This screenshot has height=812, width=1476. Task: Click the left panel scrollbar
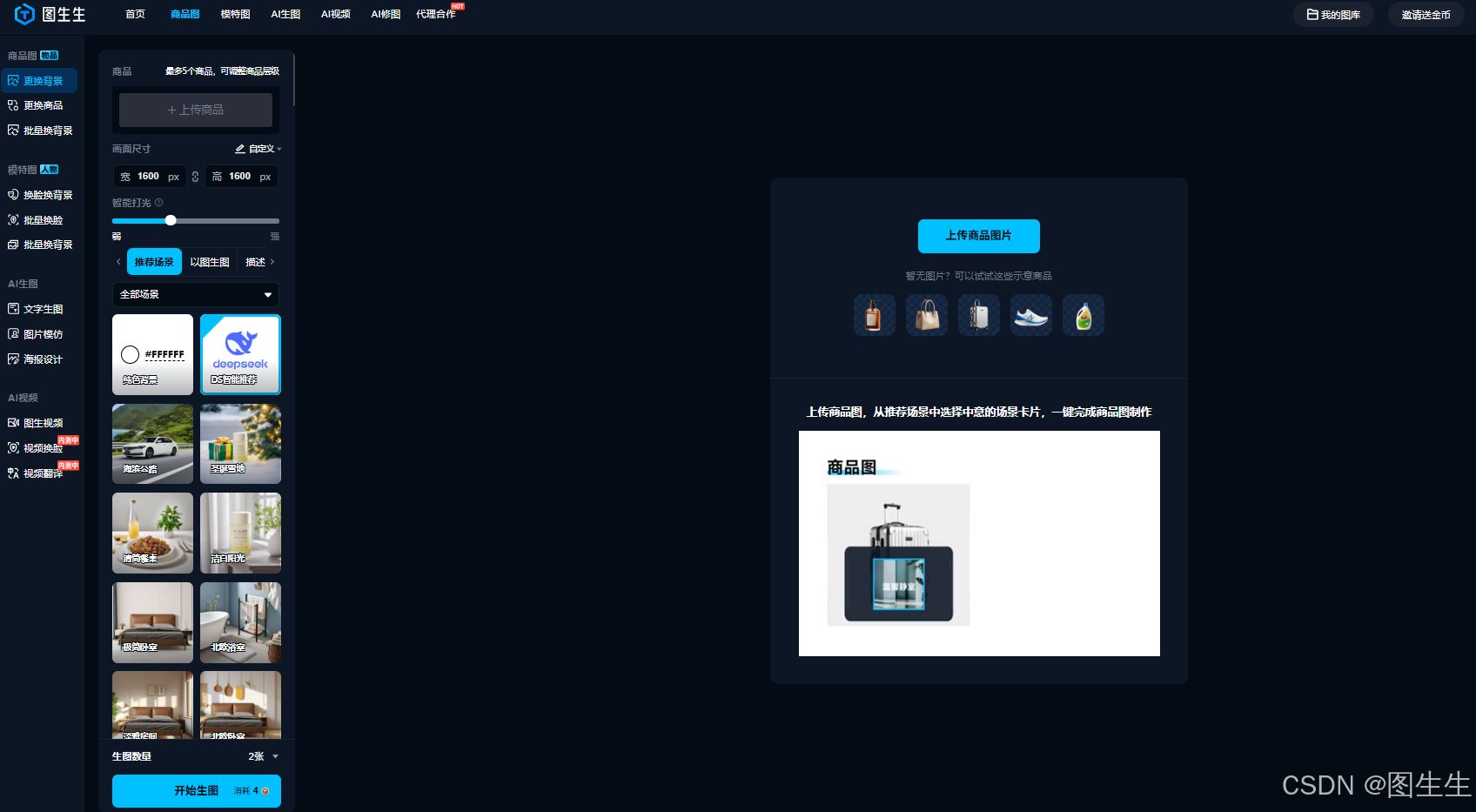pos(294,80)
